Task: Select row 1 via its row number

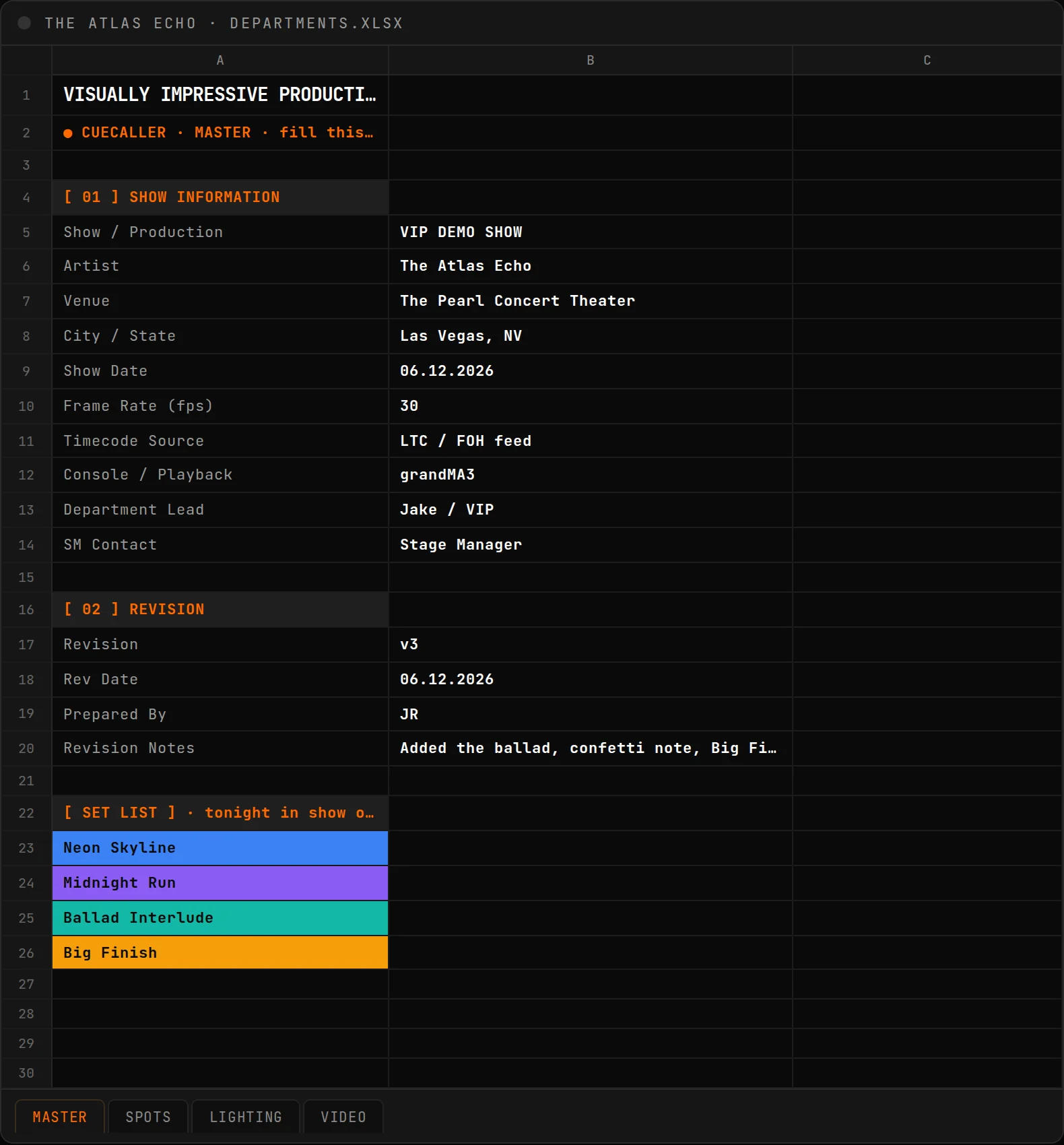Action: click(26, 95)
